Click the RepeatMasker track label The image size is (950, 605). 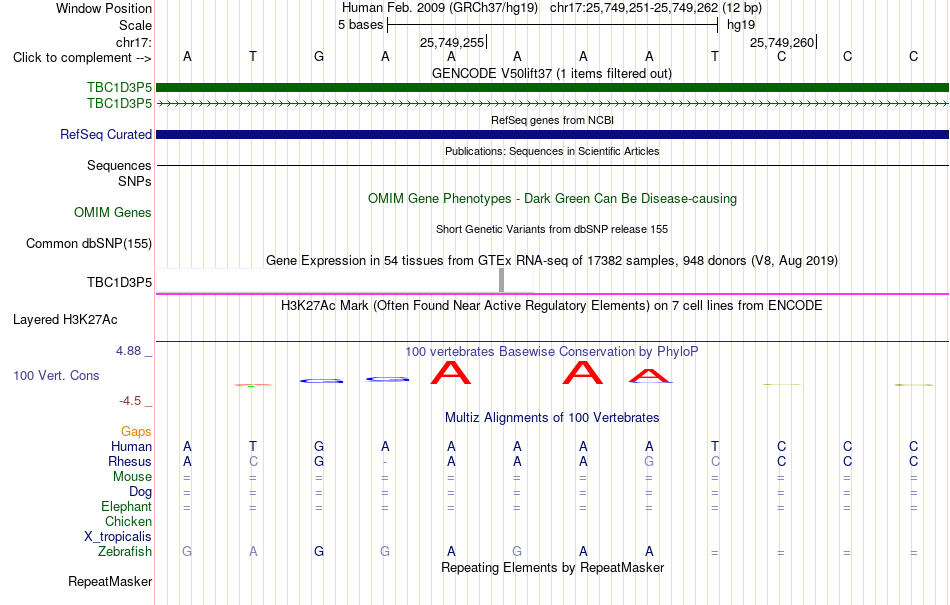pyautogui.click(x=110, y=581)
